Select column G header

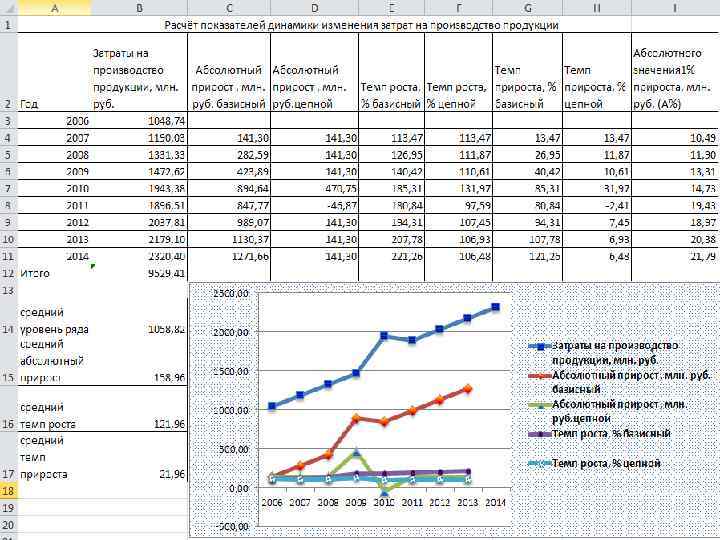(x=527, y=7)
